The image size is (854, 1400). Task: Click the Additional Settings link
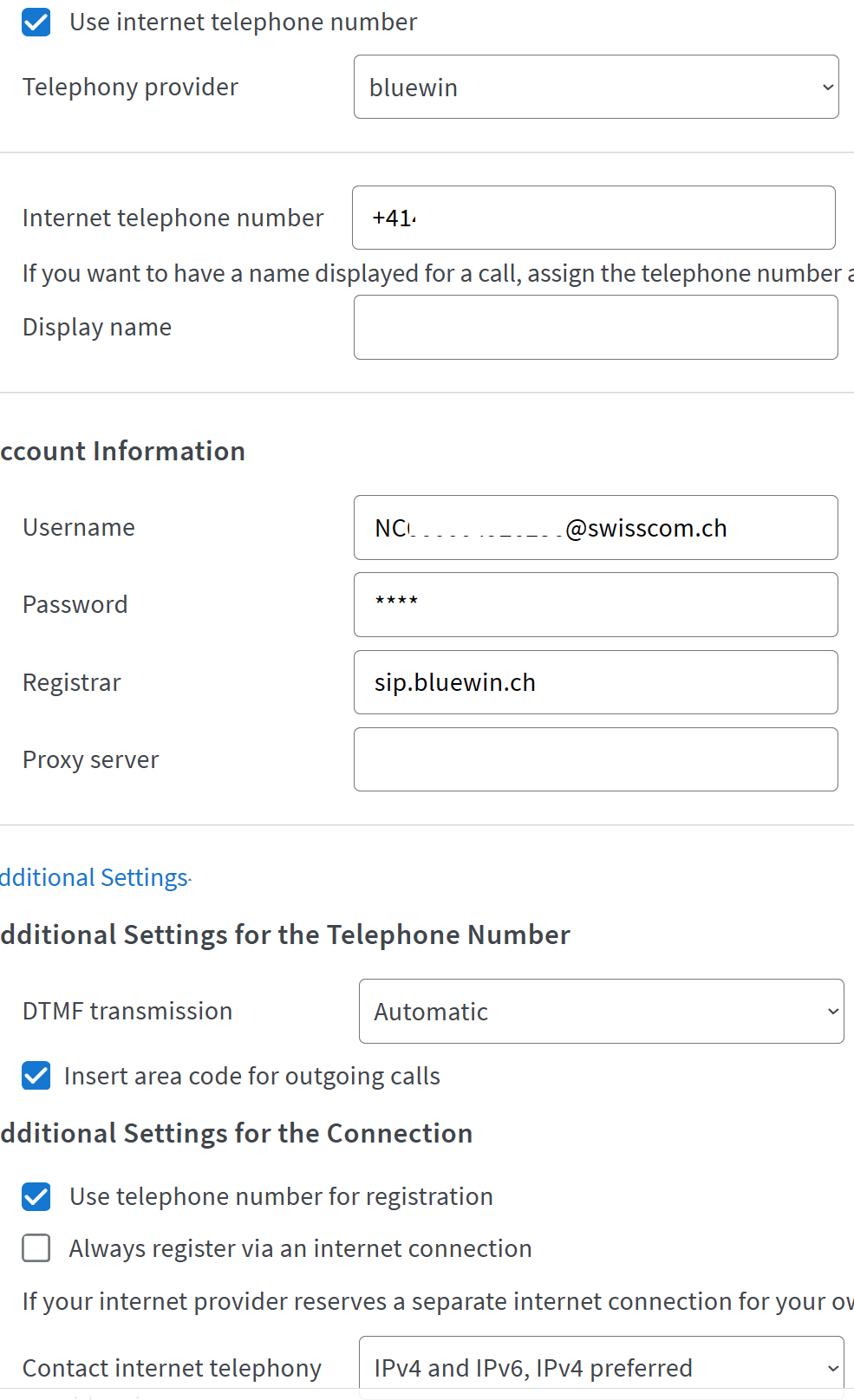pyautogui.click(x=95, y=877)
